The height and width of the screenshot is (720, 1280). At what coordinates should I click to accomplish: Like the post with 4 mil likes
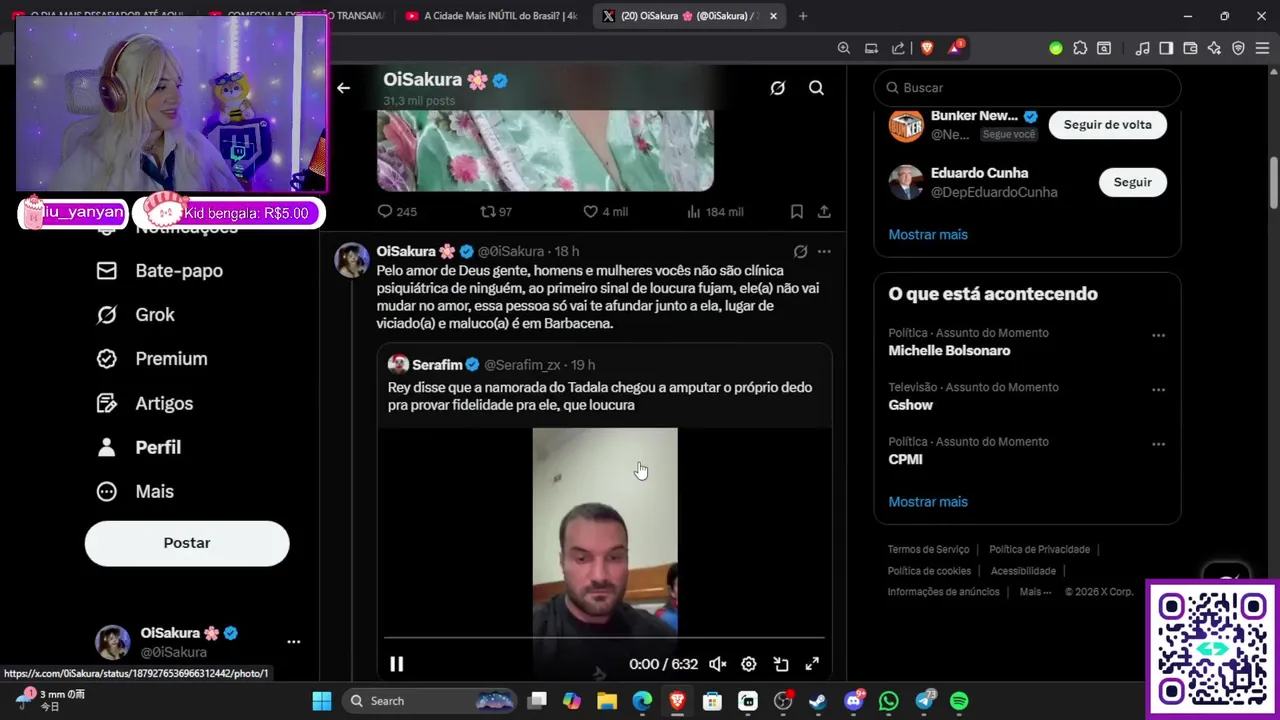pos(605,212)
